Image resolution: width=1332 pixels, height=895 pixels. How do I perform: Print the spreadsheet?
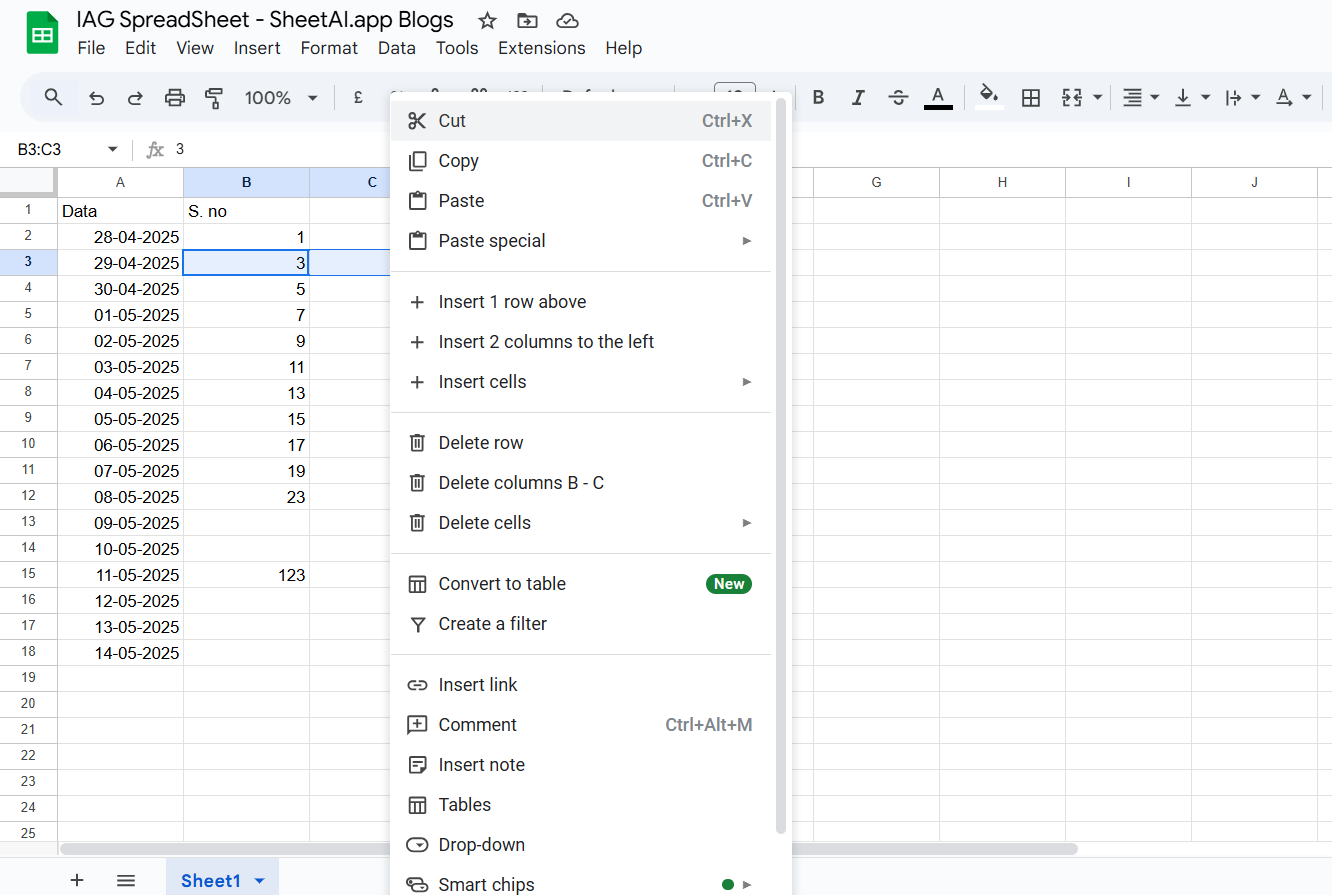(175, 97)
